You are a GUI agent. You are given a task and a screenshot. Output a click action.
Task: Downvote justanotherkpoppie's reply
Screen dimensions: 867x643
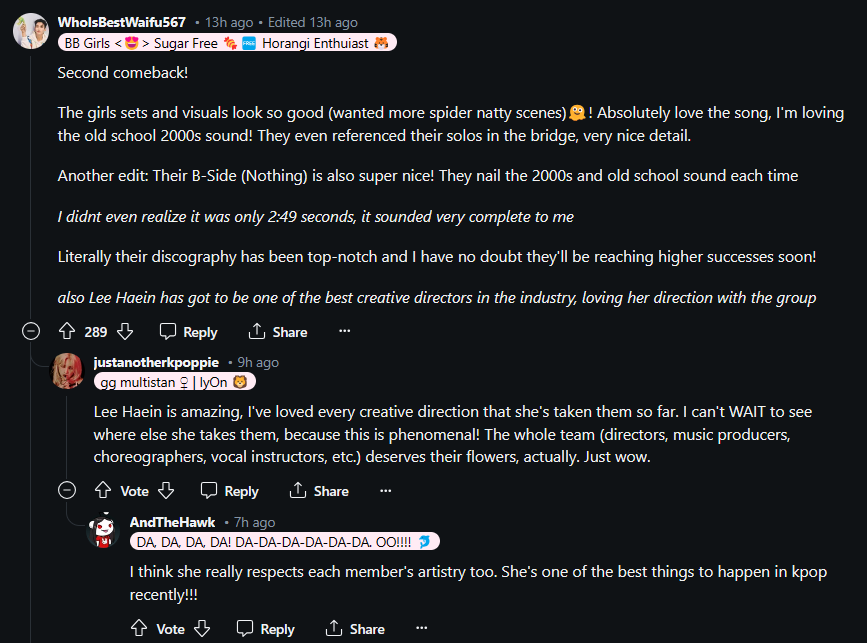coord(166,490)
